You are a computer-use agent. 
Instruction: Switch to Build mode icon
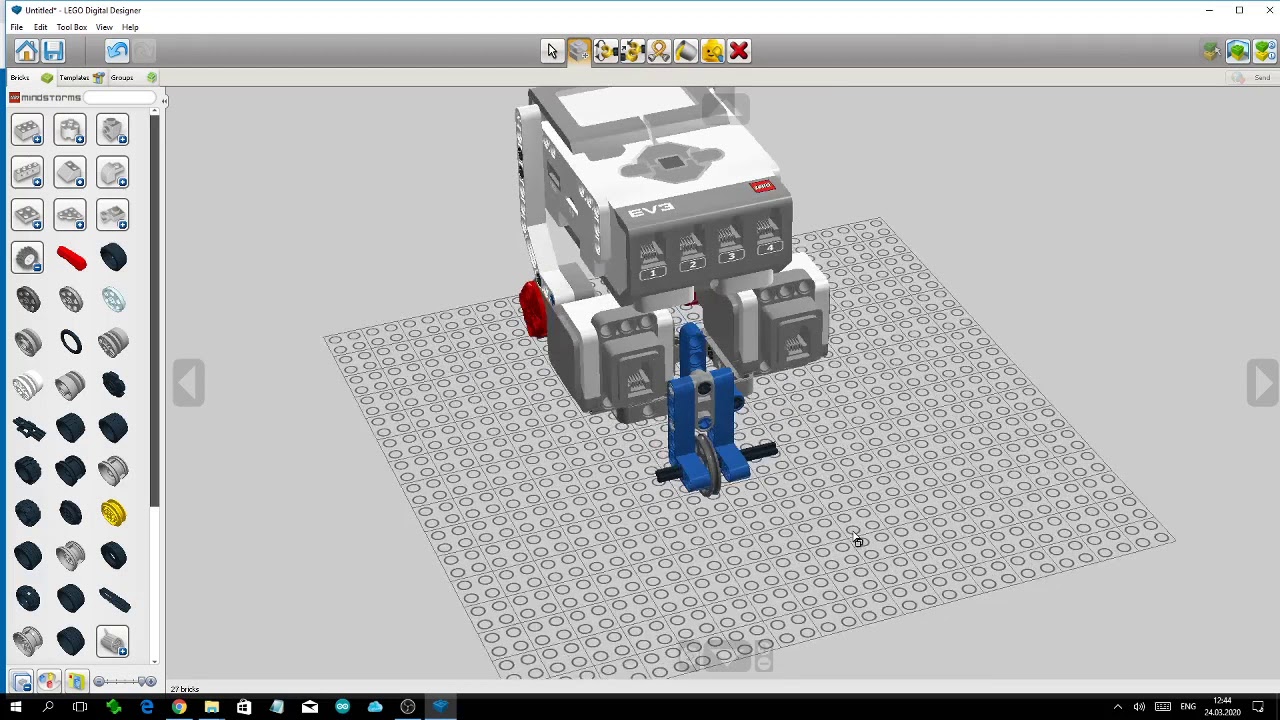[x=1211, y=51]
